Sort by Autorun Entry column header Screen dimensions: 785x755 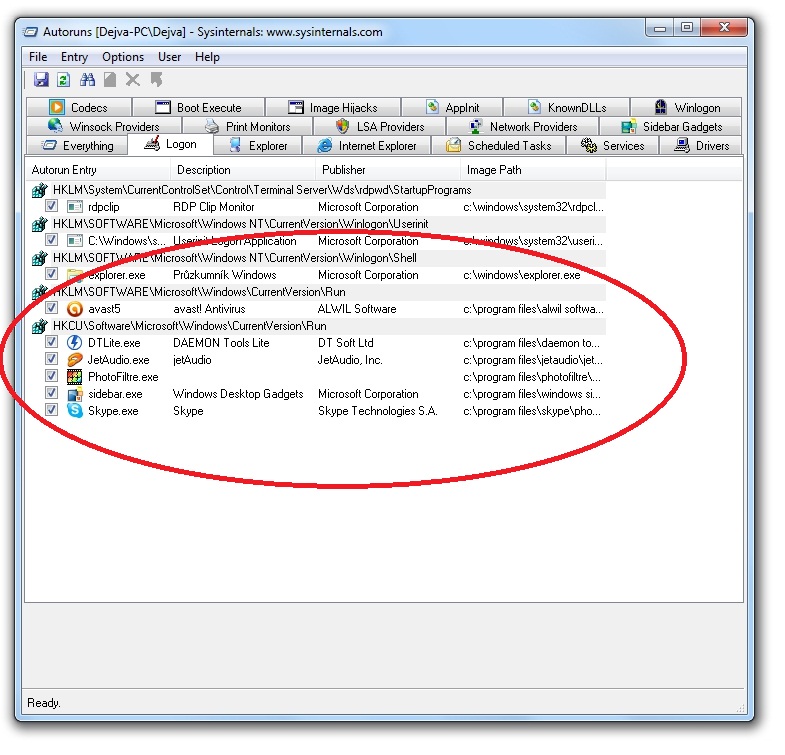(x=98, y=170)
